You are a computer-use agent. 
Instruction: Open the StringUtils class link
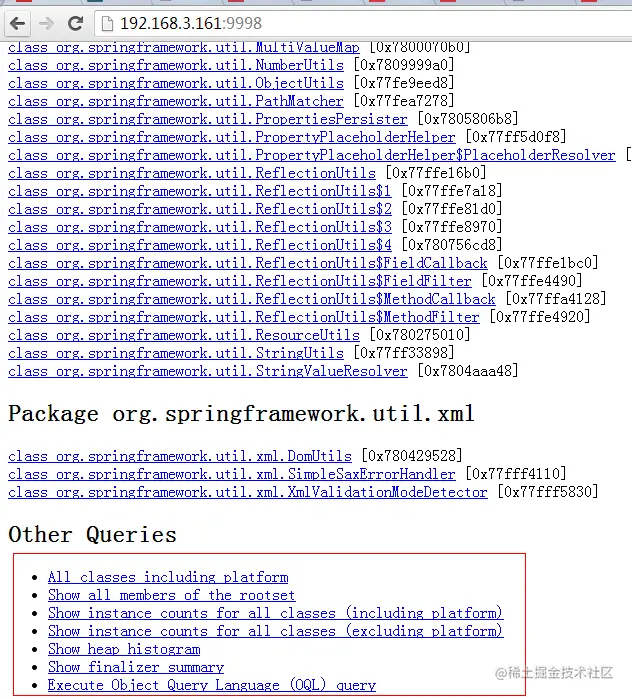pos(176,354)
